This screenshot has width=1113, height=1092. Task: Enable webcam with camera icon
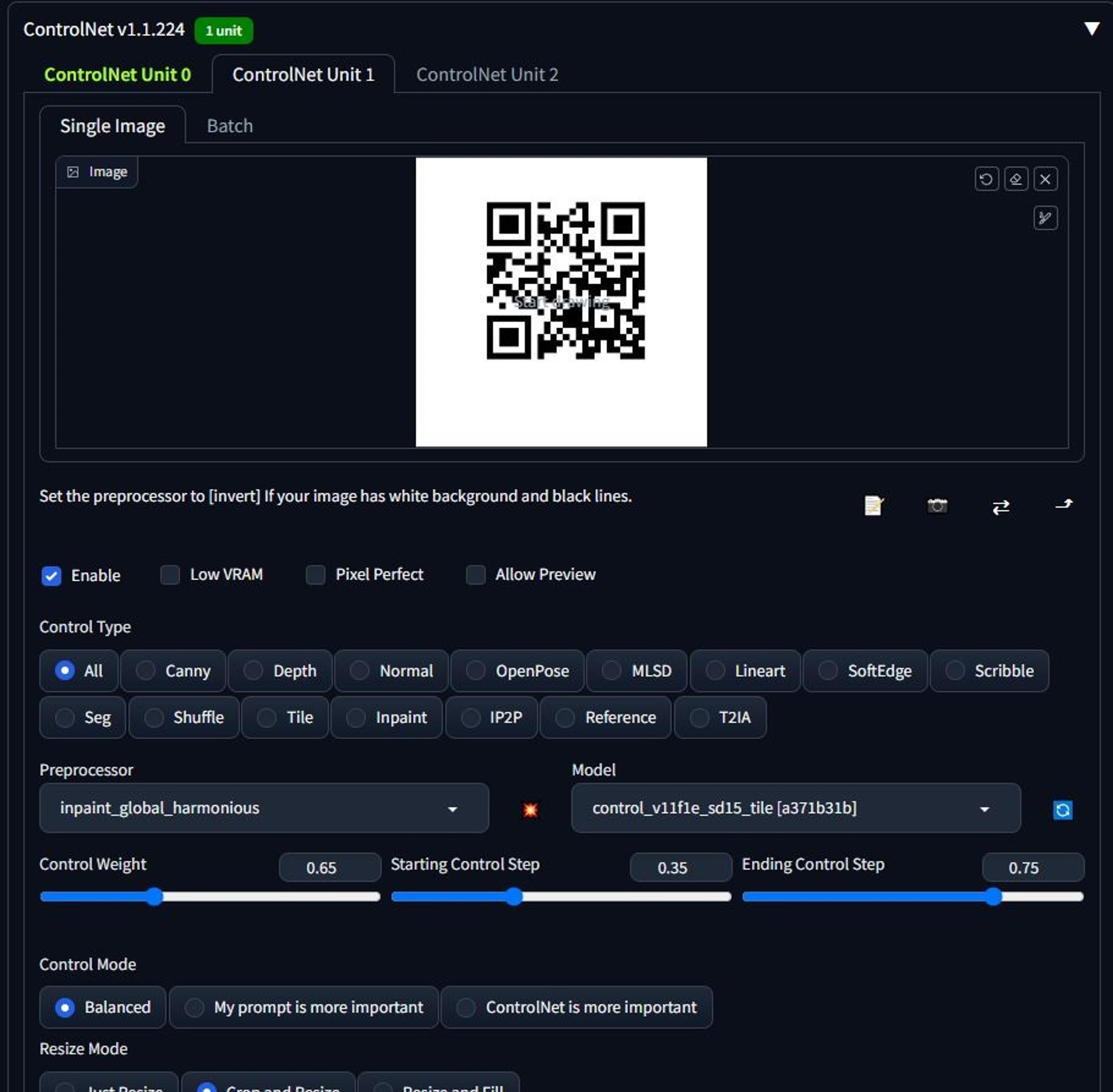pos(937,506)
